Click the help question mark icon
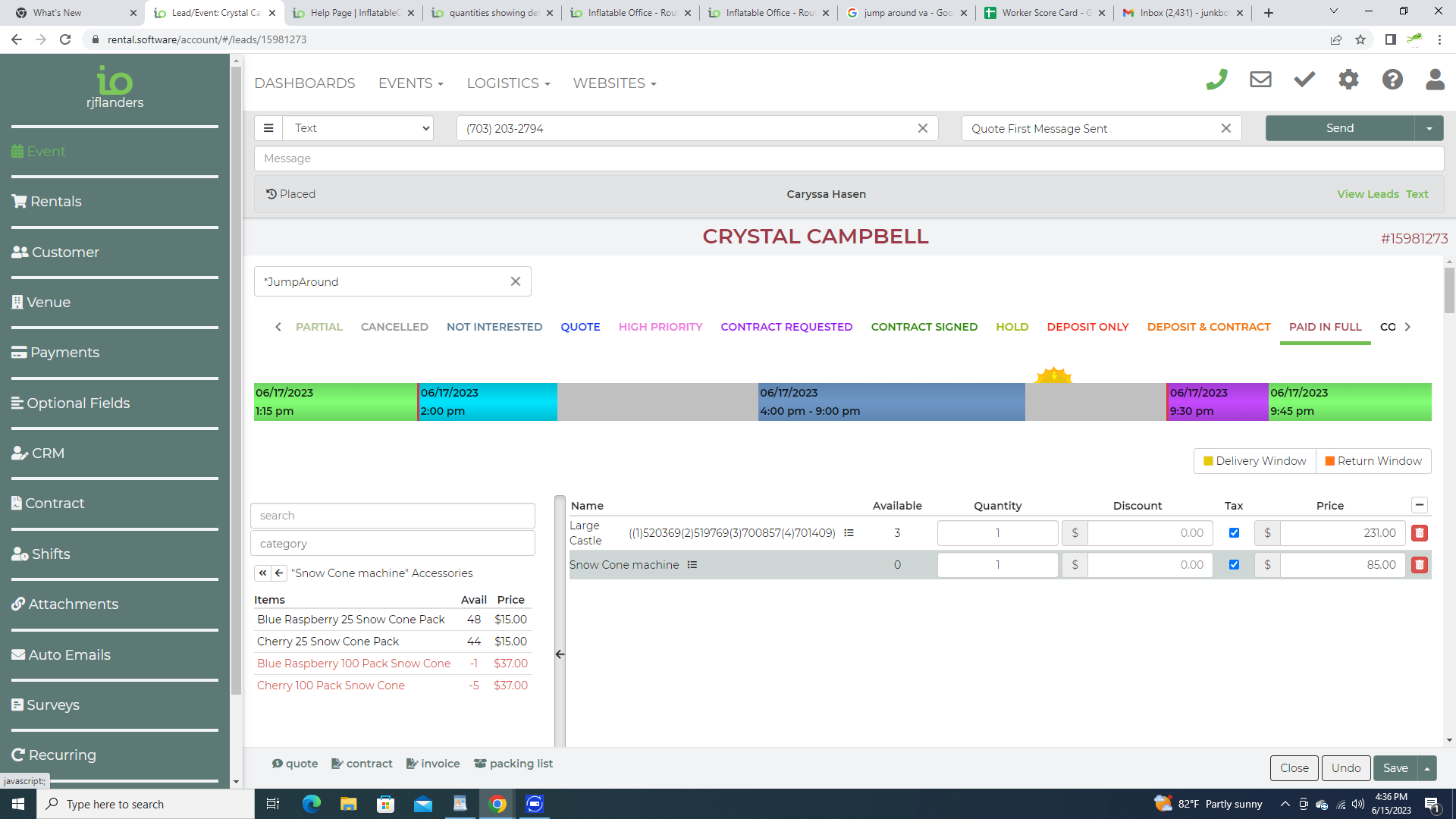Screen dimensions: 1456x819 tap(1392, 80)
